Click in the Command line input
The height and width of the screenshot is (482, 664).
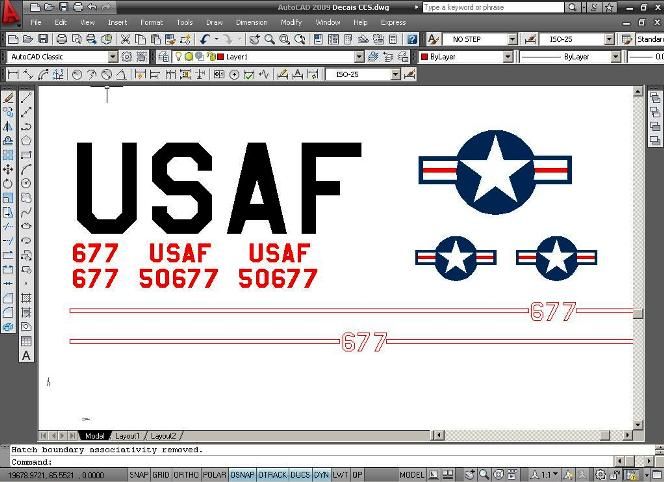(x=311, y=462)
